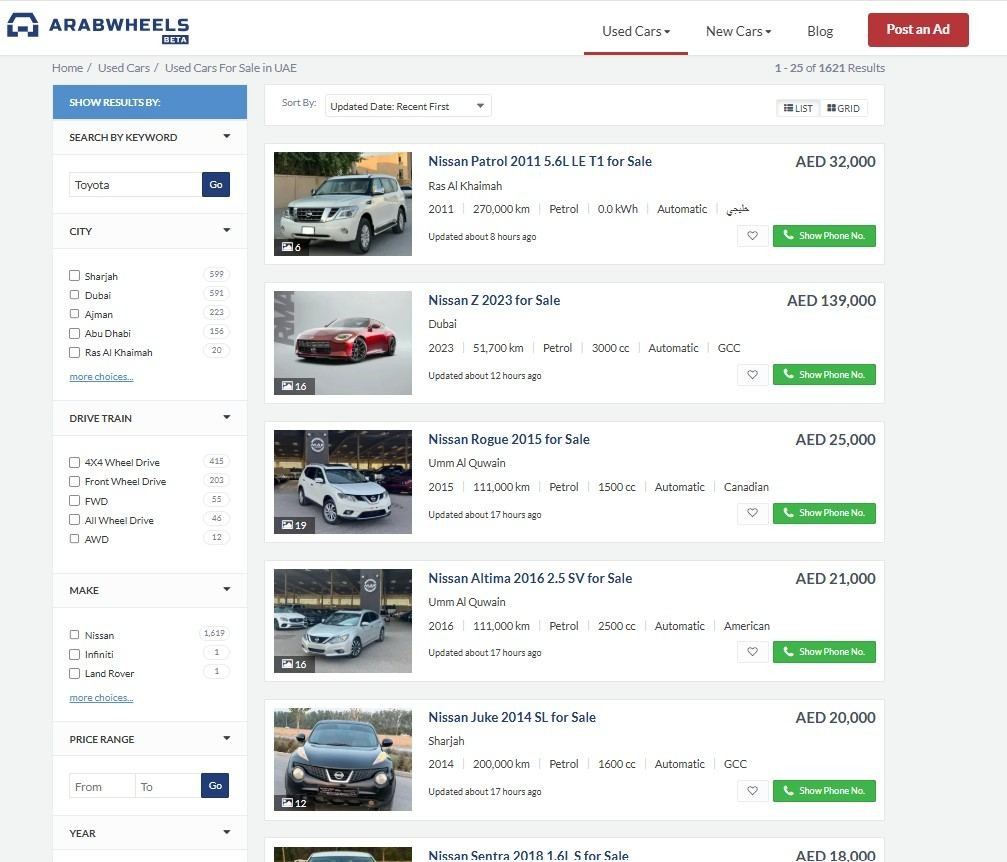The width and height of the screenshot is (1007, 862).
Task: Open the Used Cars menu
Action: click(636, 31)
